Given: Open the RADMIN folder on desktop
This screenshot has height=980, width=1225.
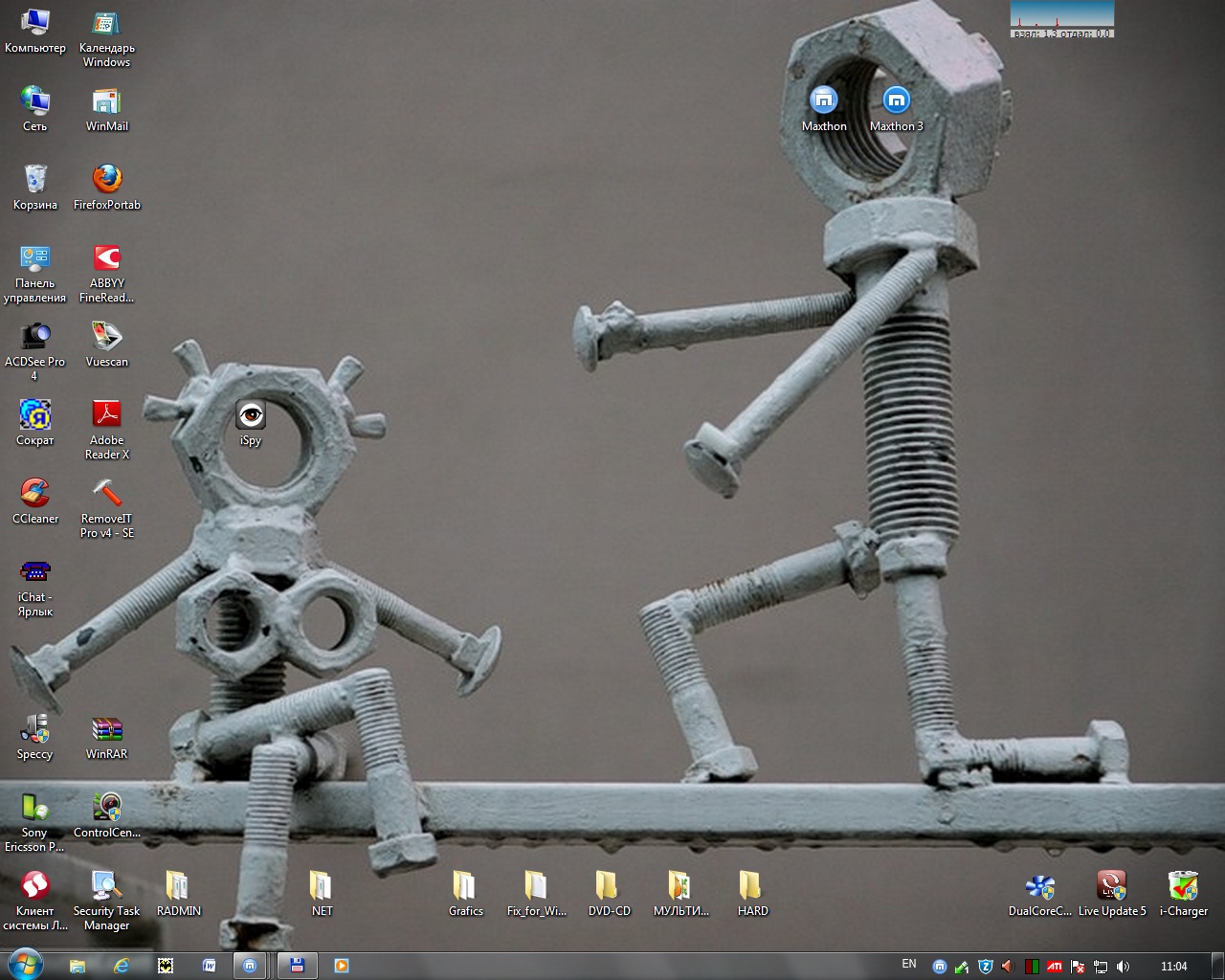Looking at the screenshot, I should click(178, 886).
